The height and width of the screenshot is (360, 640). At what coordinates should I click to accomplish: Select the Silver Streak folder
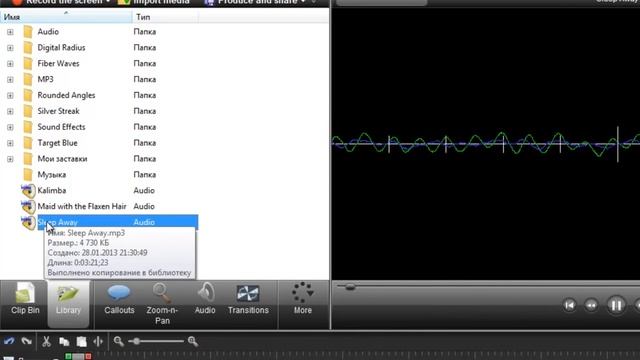pyautogui.click(x=58, y=111)
